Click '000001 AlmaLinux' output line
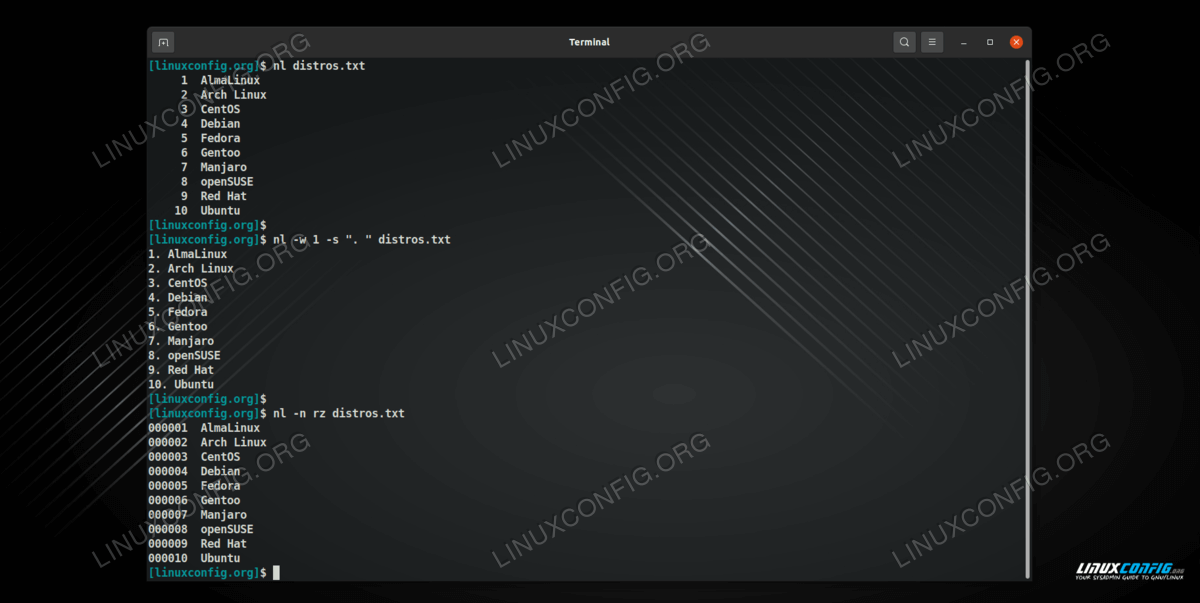This screenshot has width=1200, height=603. pos(204,428)
